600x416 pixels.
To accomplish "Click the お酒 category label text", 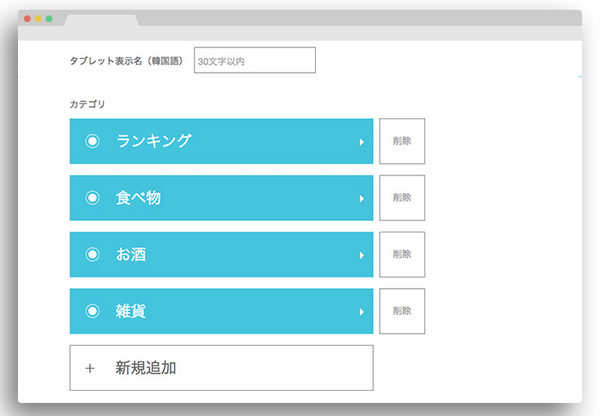I will click(x=132, y=255).
